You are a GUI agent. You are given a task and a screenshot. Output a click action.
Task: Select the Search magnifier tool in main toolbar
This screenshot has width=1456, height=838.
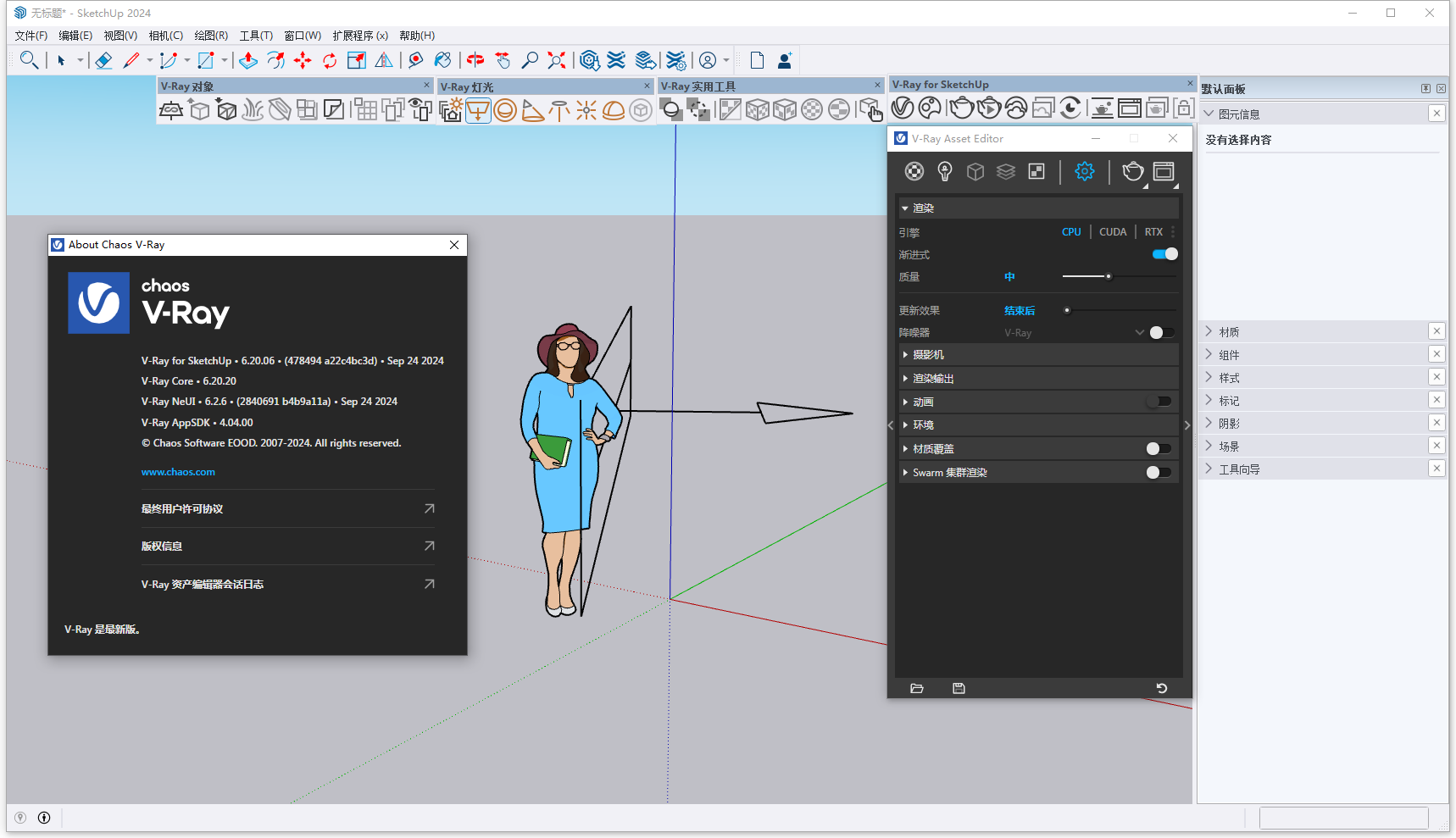(x=29, y=60)
